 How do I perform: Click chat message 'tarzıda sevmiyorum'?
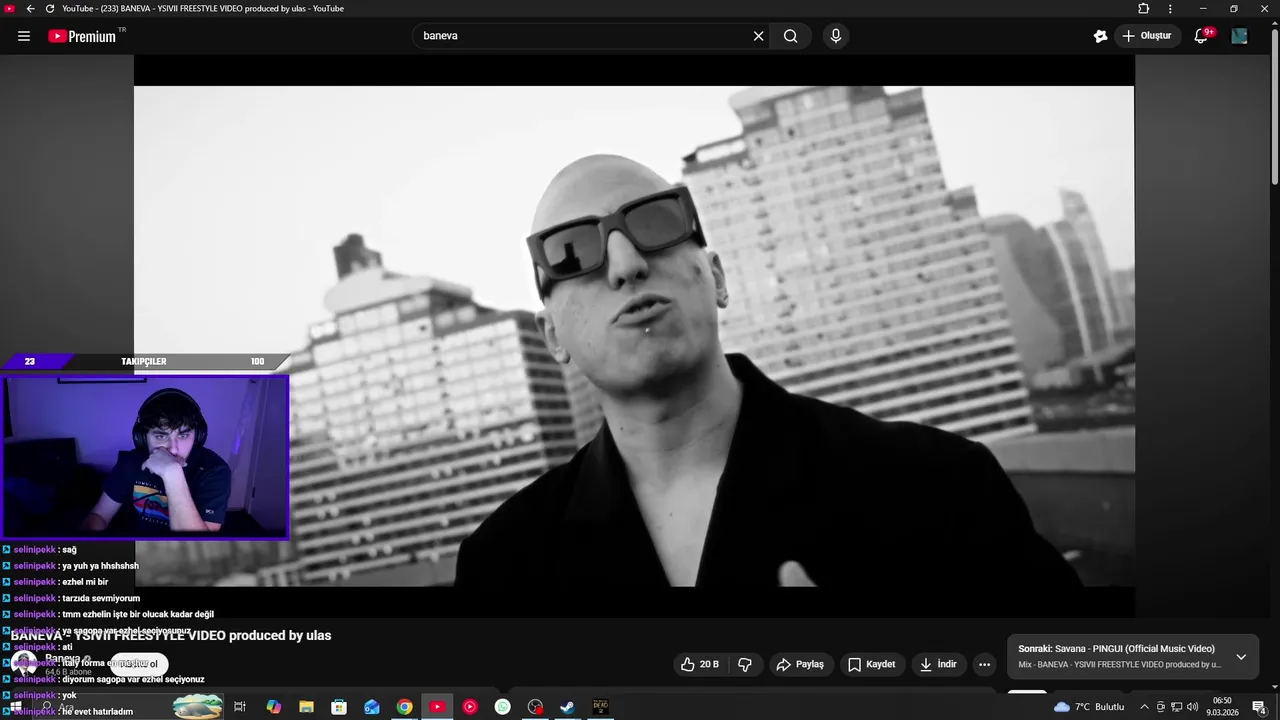101,598
